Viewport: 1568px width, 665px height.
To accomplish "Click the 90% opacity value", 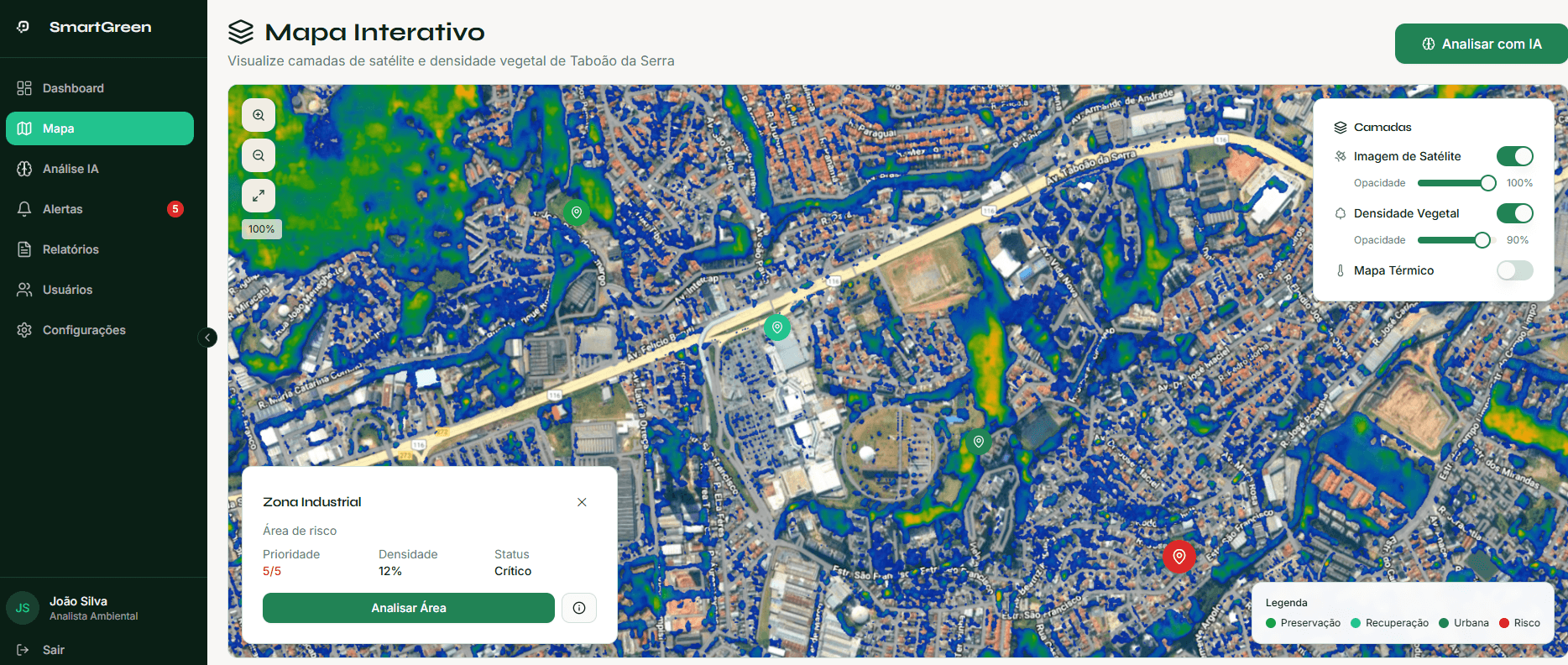I will (x=1518, y=240).
